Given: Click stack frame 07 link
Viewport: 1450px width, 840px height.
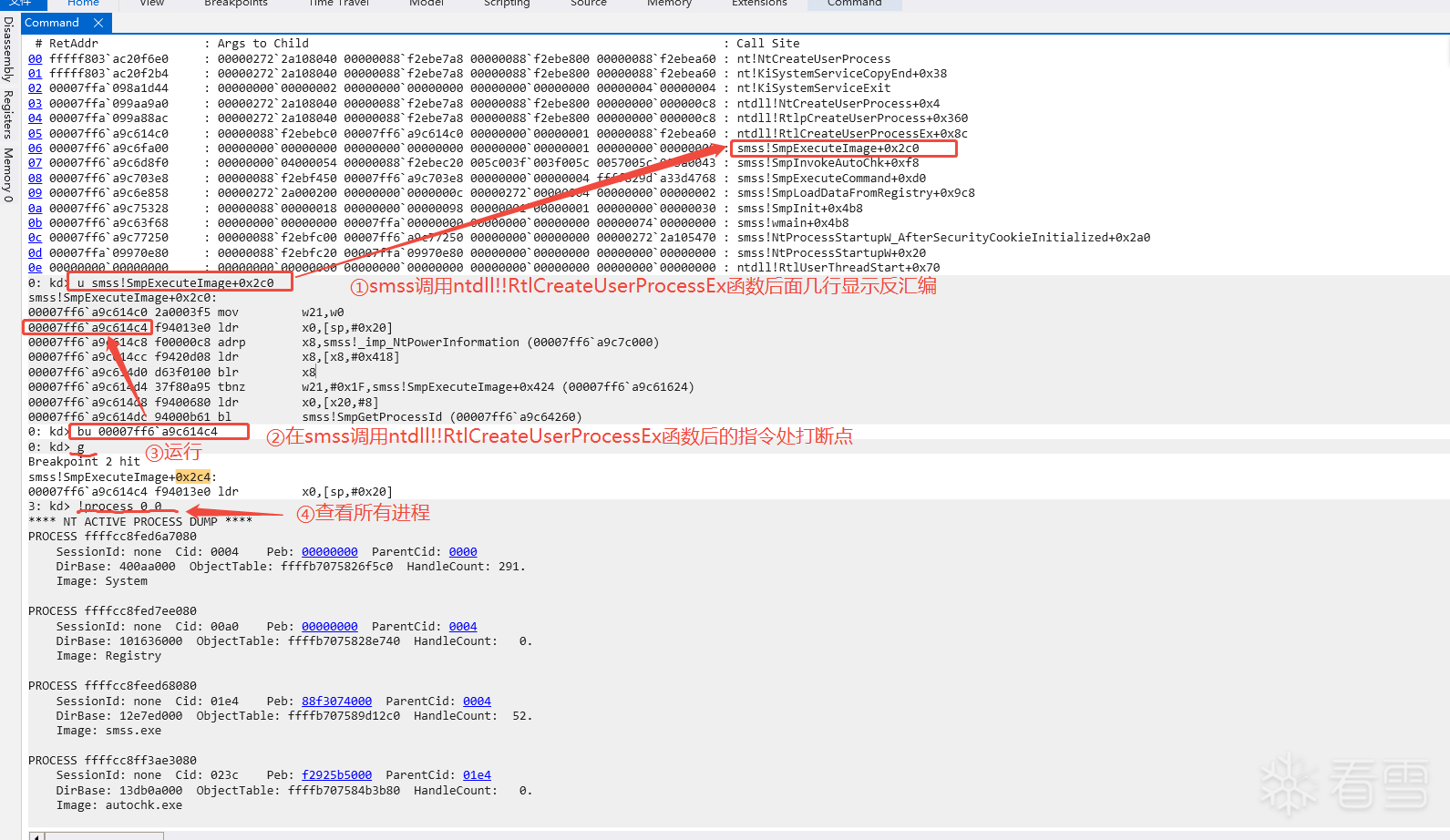Looking at the screenshot, I should point(35,163).
